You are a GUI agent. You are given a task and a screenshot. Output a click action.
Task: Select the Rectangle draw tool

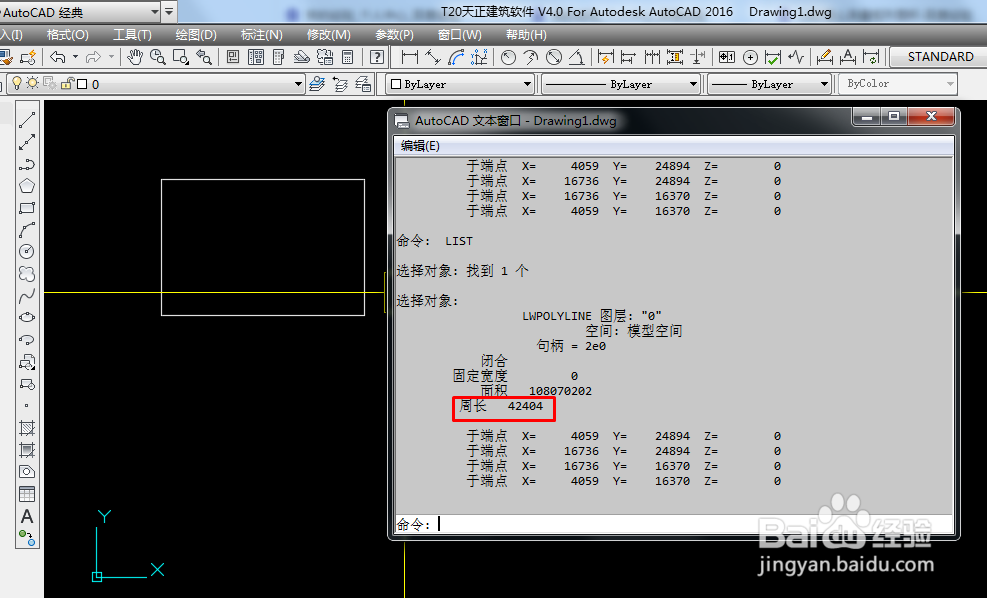[26, 208]
